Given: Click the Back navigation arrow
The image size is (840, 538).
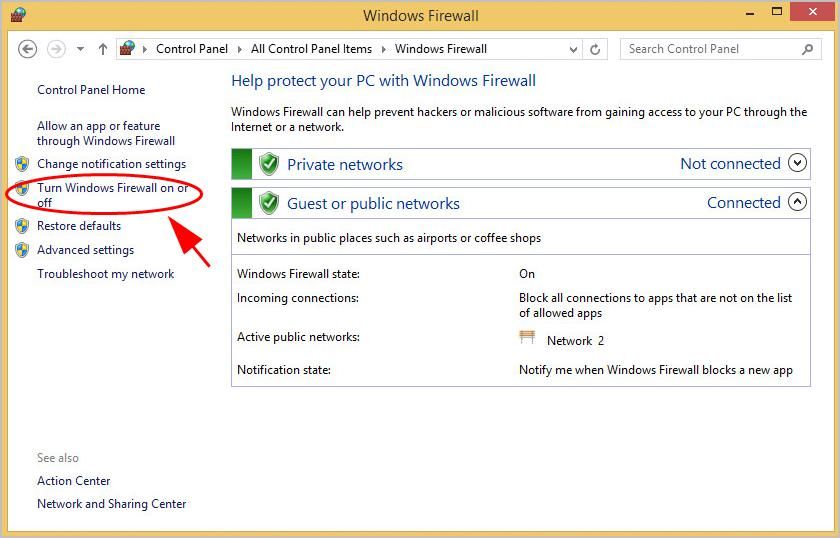Looking at the screenshot, I should coord(28,49).
